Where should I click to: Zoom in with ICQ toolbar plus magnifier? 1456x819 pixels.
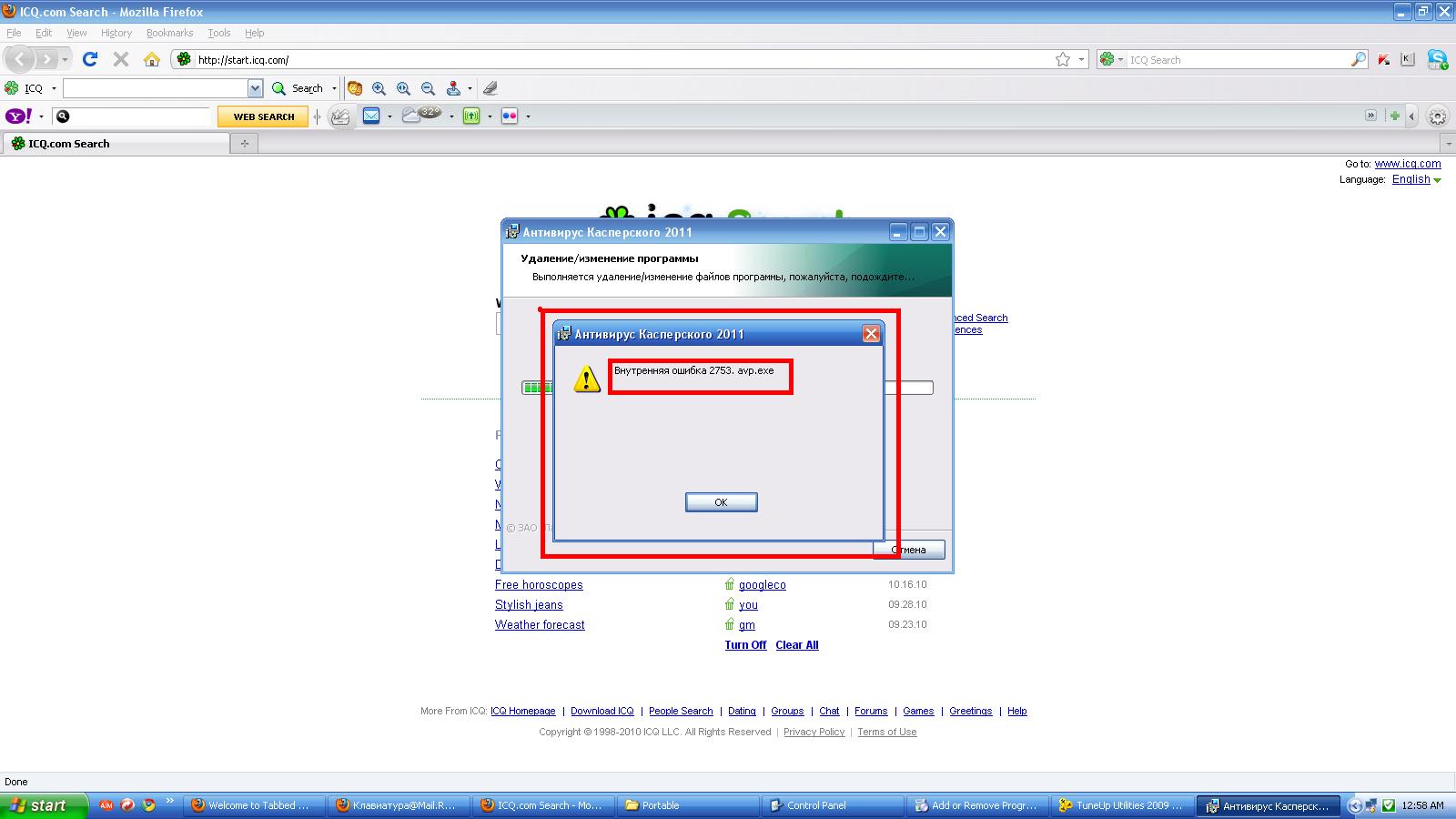[379, 88]
